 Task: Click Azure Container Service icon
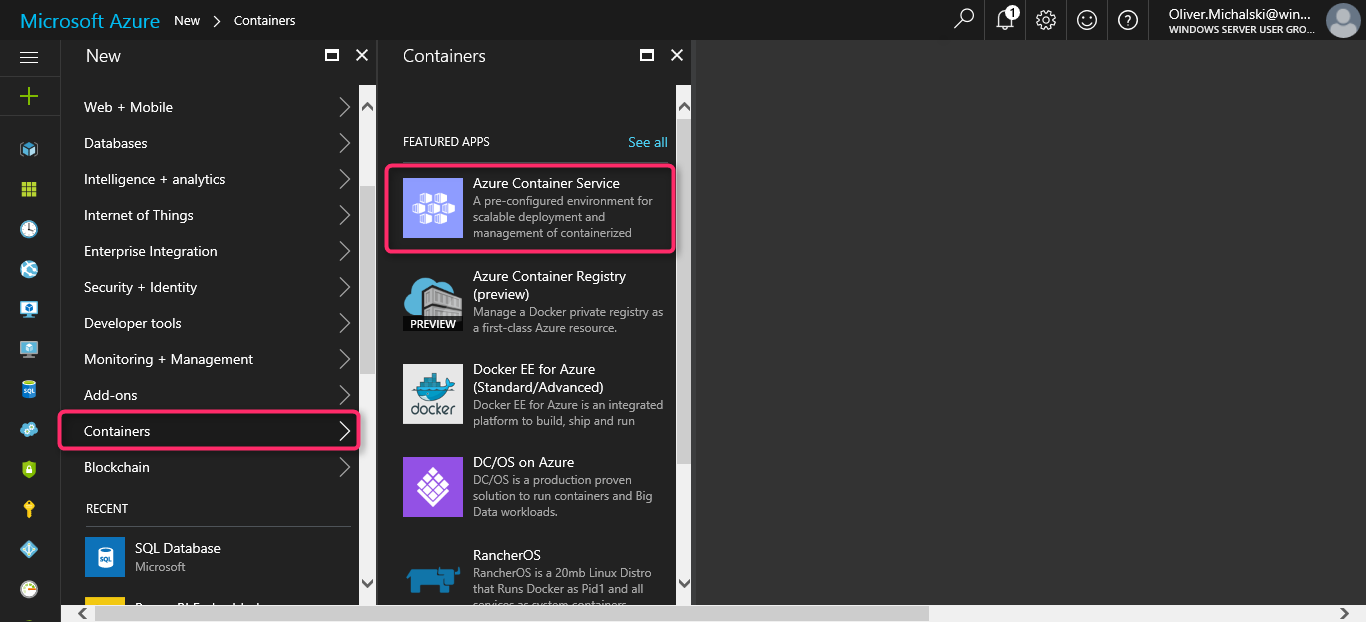pos(433,208)
